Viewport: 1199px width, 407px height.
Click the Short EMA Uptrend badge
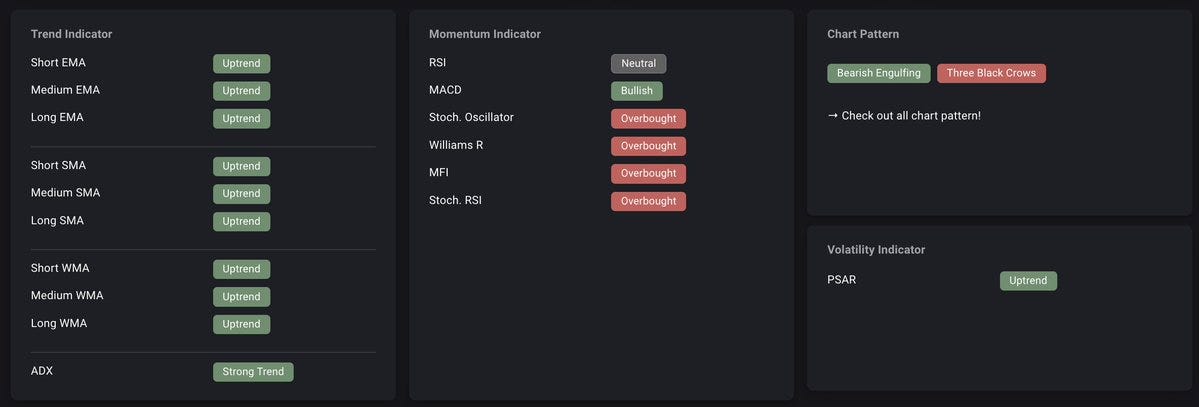(x=242, y=63)
